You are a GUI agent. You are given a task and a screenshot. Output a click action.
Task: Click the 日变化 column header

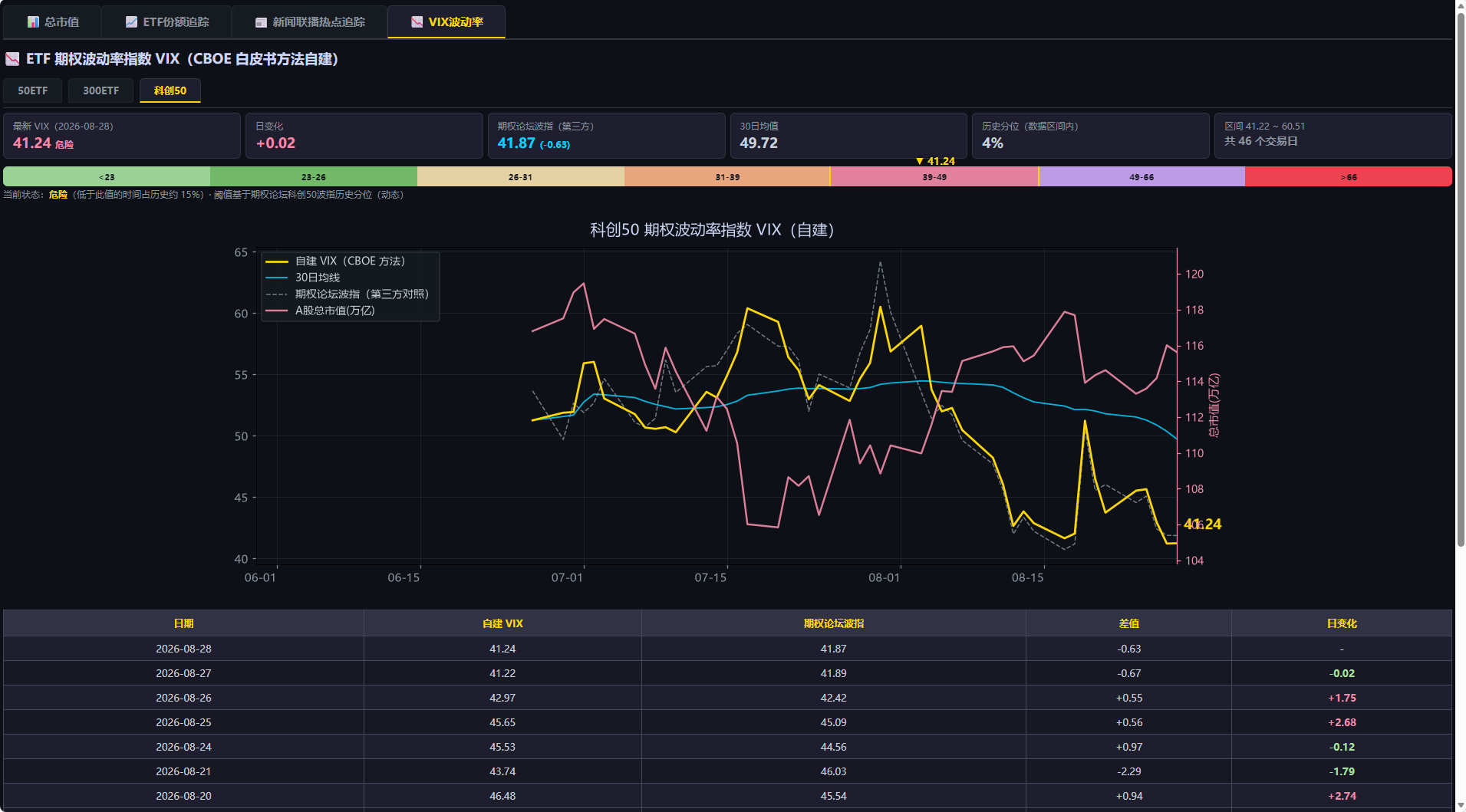(1342, 623)
